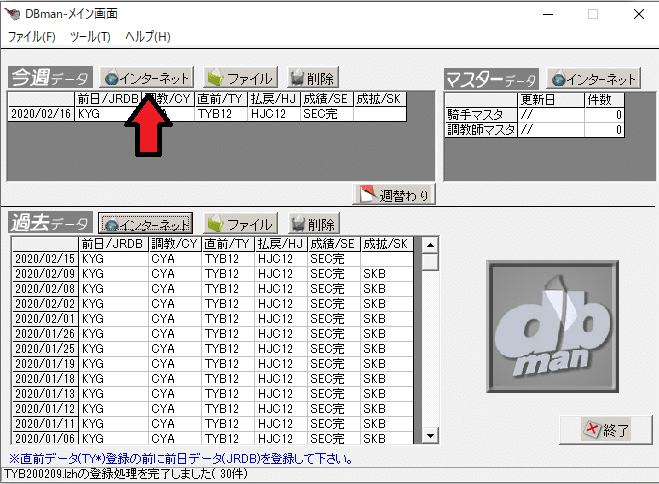
Task: Click trash can icon on 過去データ 削除 button
Action: click(x=298, y=223)
